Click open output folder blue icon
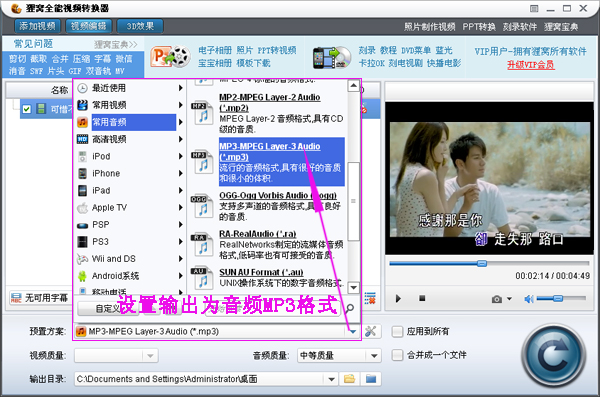The height and width of the screenshot is (397, 600). [x=371, y=379]
